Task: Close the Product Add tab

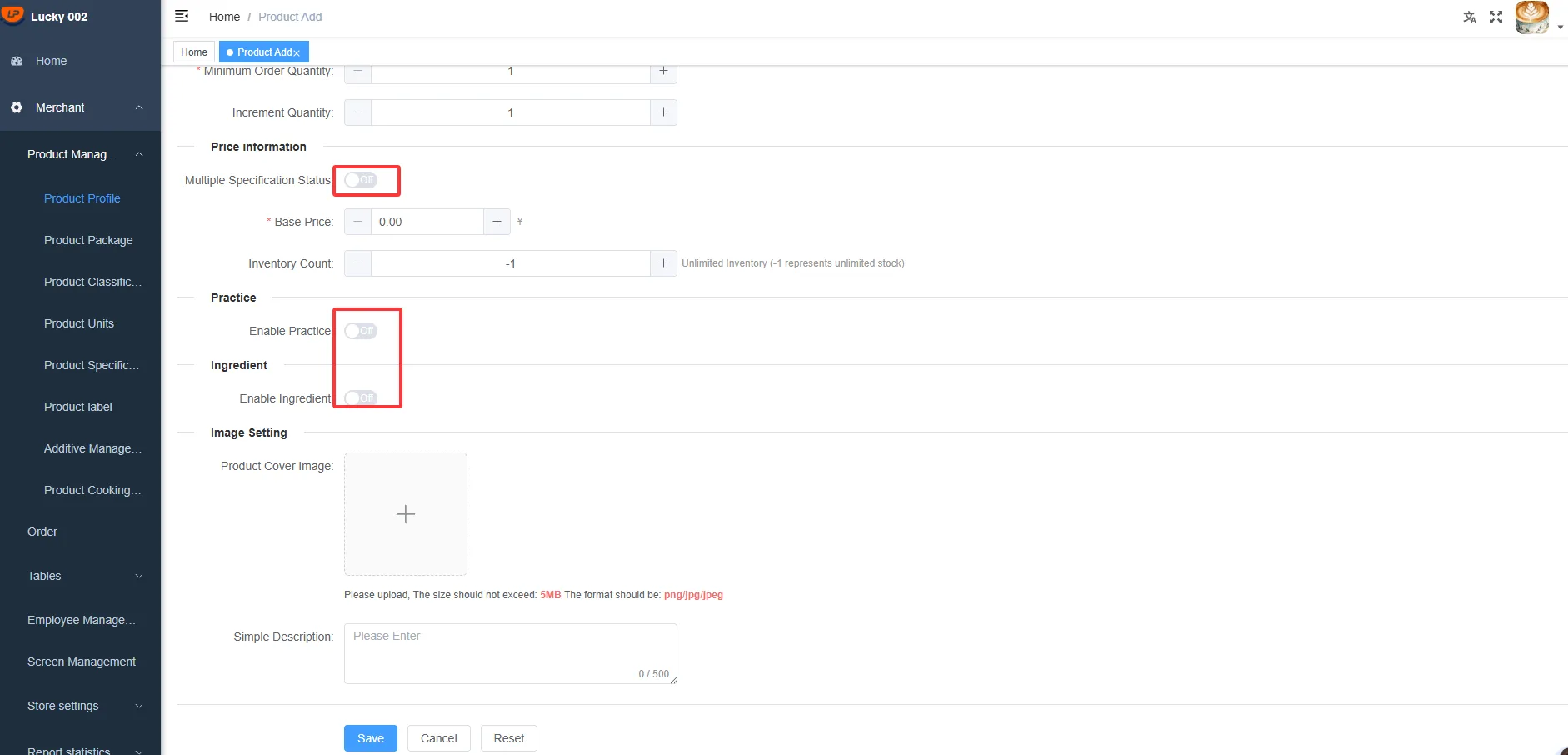Action: [x=297, y=52]
